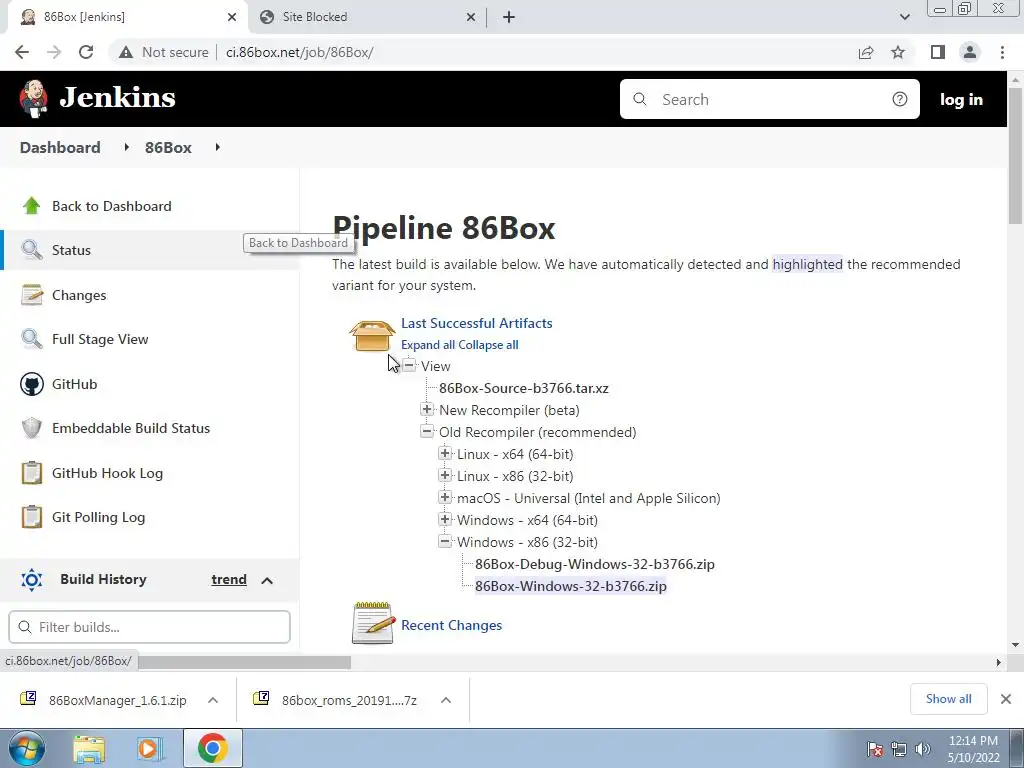Viewport: 1024px width, 768px height.
Task: Bookmark this page with the star icon
Action: point(898,52)
